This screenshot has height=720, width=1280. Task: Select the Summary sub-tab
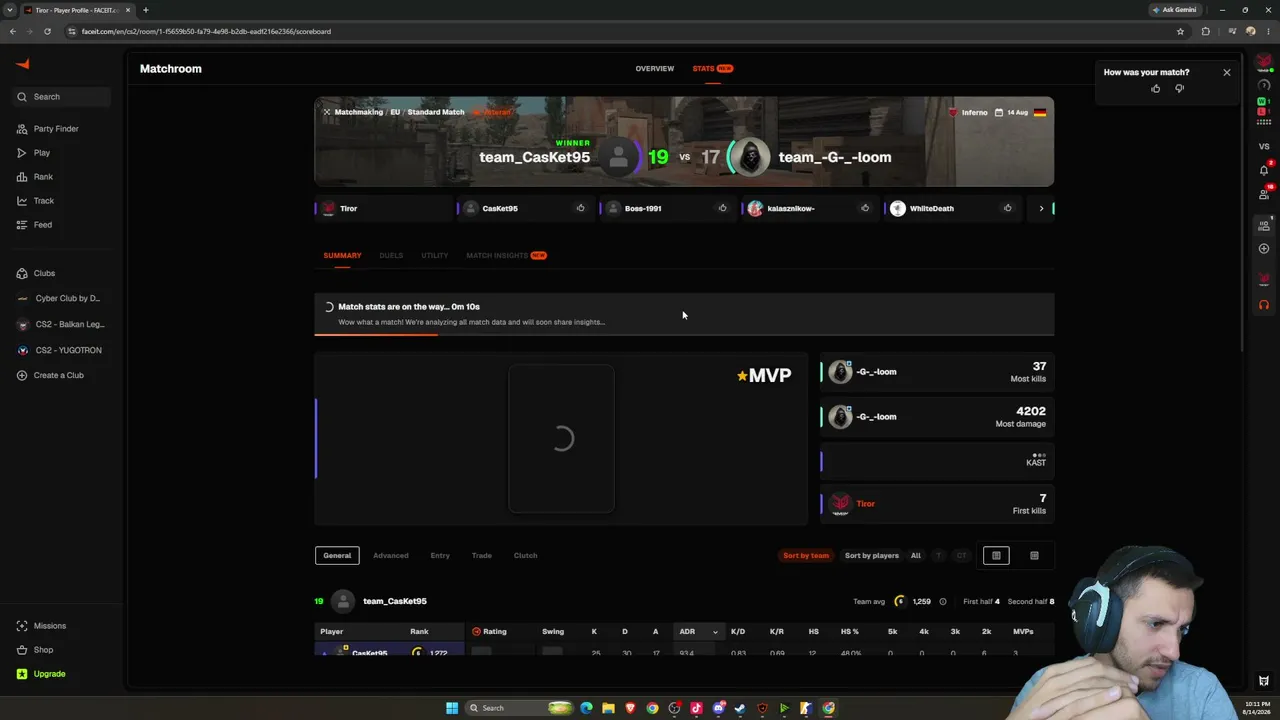[x=342, y=255]
